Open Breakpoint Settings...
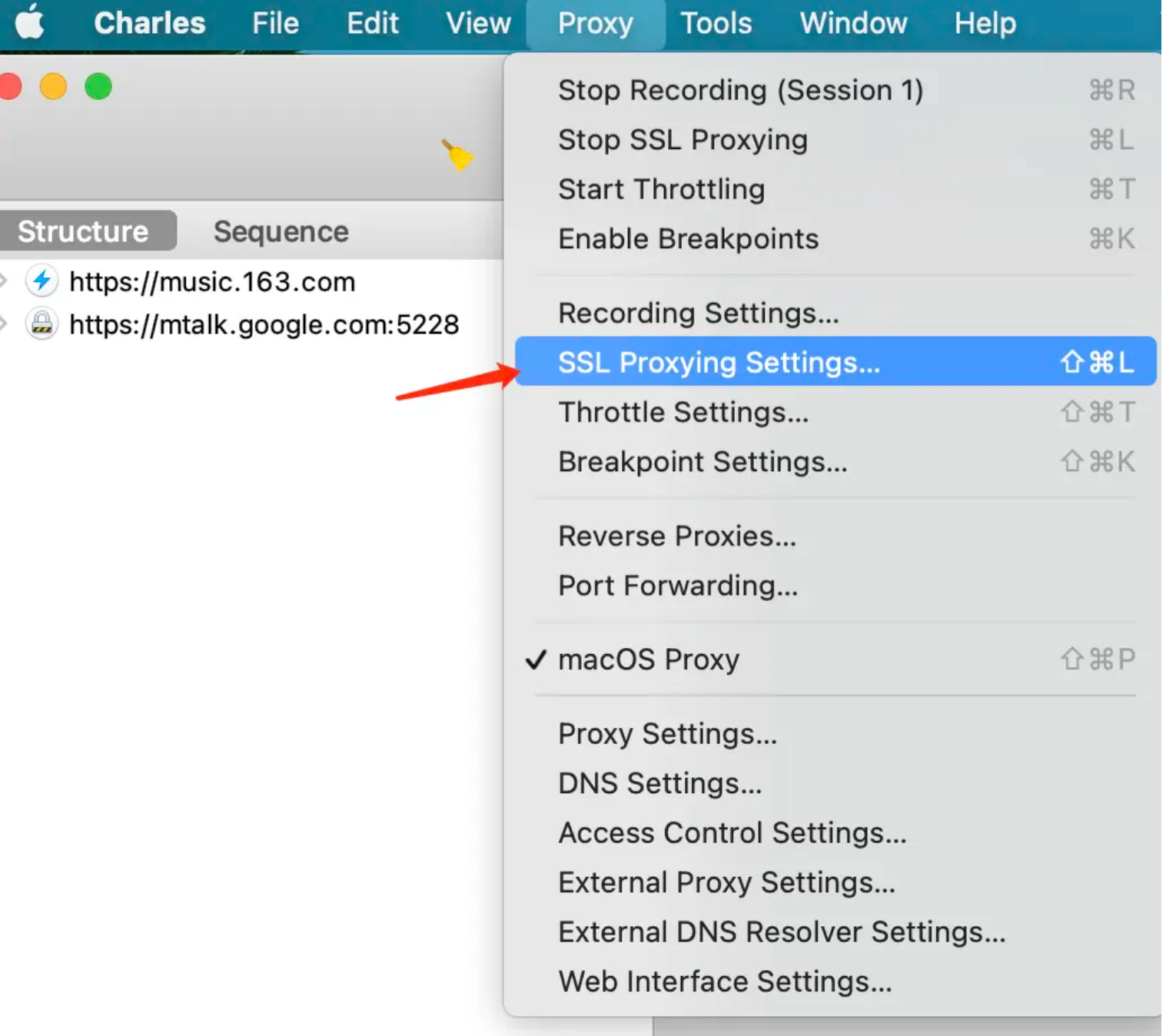The width and height of the screenshot is (1176, 1036). [835, 461]
